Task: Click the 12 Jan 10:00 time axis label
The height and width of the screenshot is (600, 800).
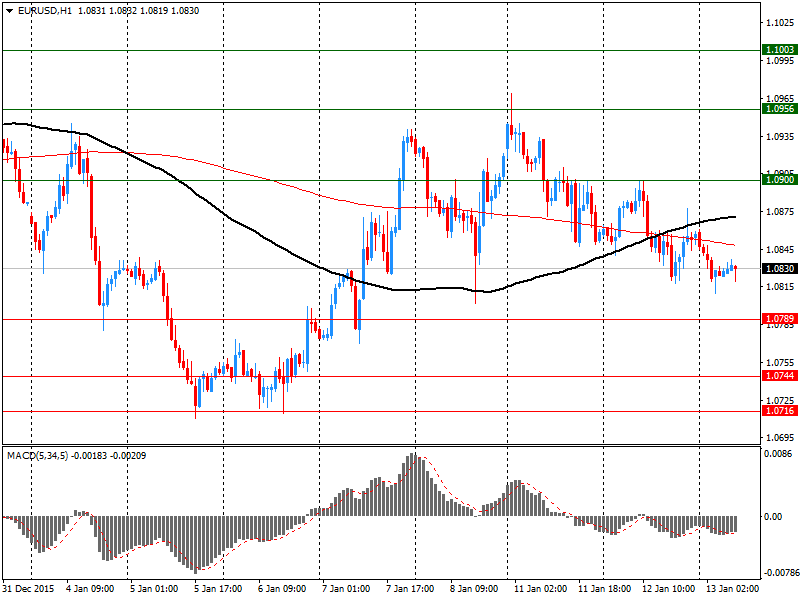Action: coord(668,589)
